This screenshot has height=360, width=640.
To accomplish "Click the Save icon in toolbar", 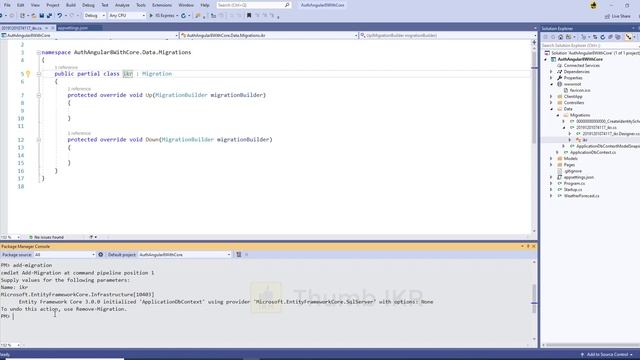I will coord(42,16).
